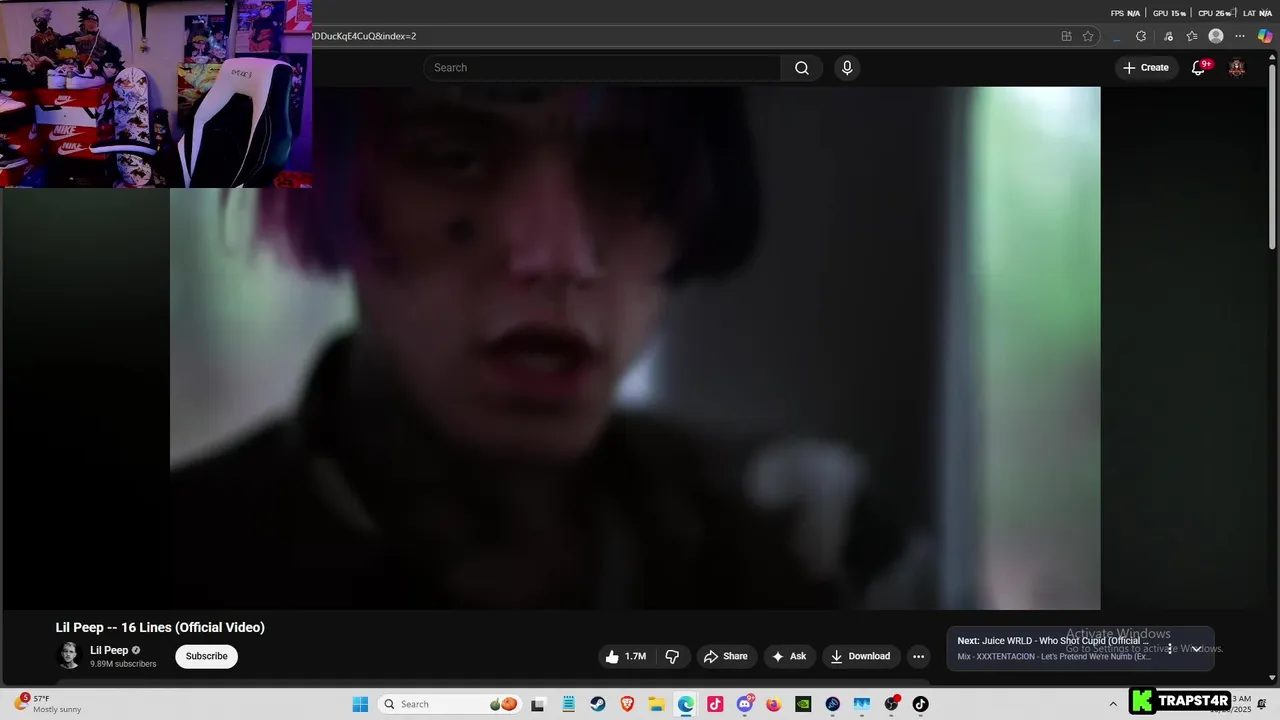Open Notepad icon in taskbar
Screen dimensions: 1280x720
(x=568, y=704)
